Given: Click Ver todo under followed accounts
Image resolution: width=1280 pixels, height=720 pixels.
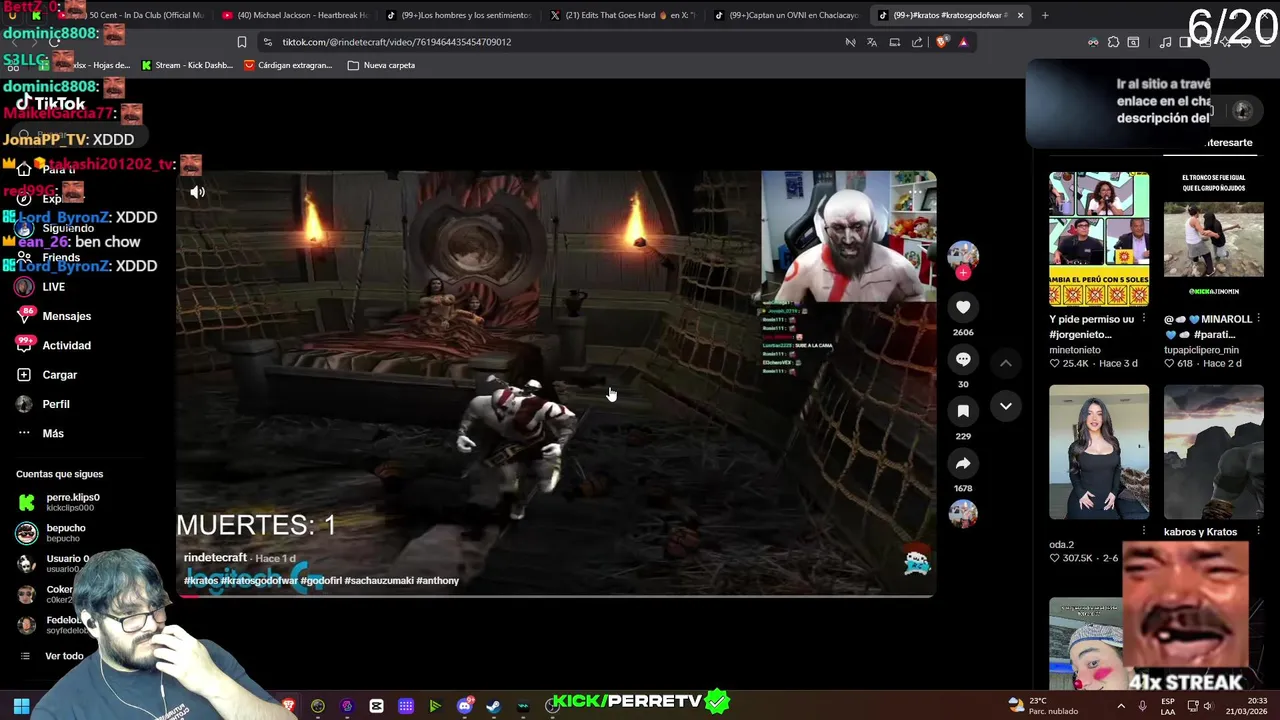Looking at the screenshot, I should coord(64,656).
